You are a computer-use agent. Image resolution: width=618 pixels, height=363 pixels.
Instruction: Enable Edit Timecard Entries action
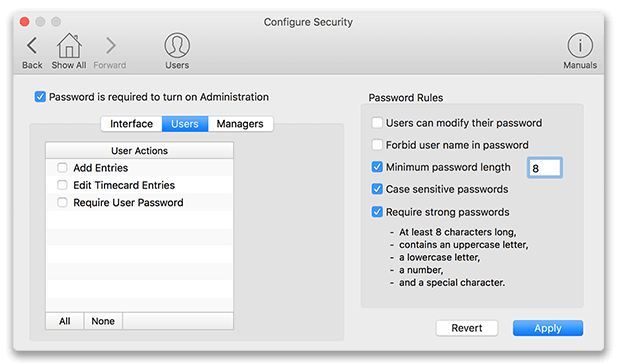[62, 185]
